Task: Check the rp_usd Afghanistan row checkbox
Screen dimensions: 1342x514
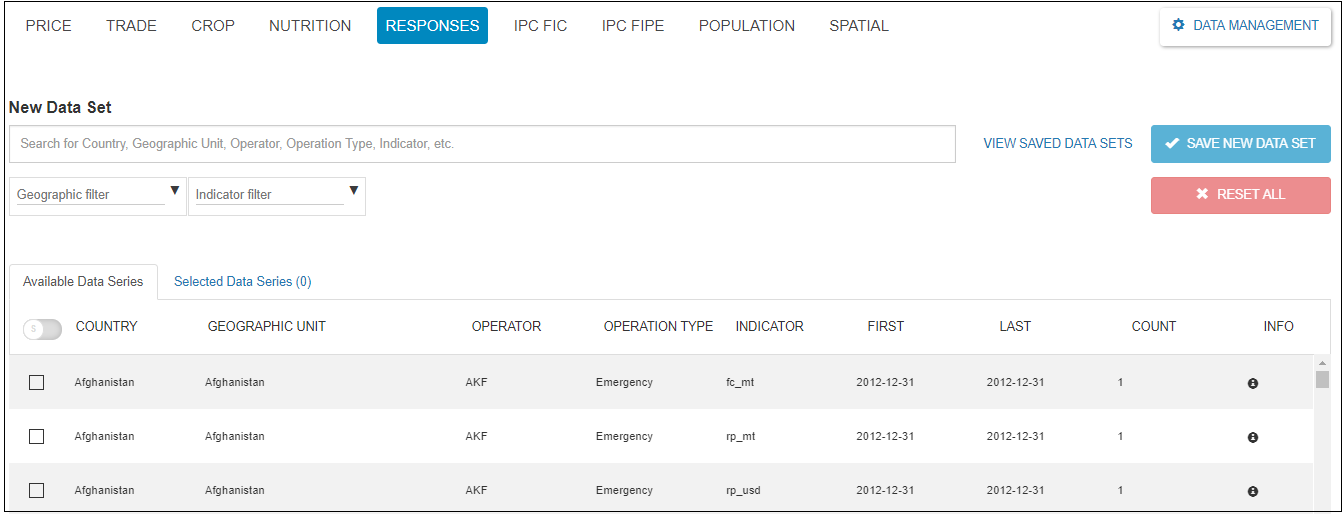Action: tap(37, 491)
